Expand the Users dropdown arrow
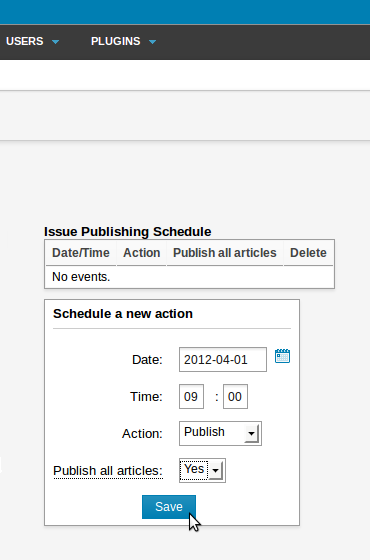Image resolution: width=370 pixels, height=560 pixels. pos(55,42)
